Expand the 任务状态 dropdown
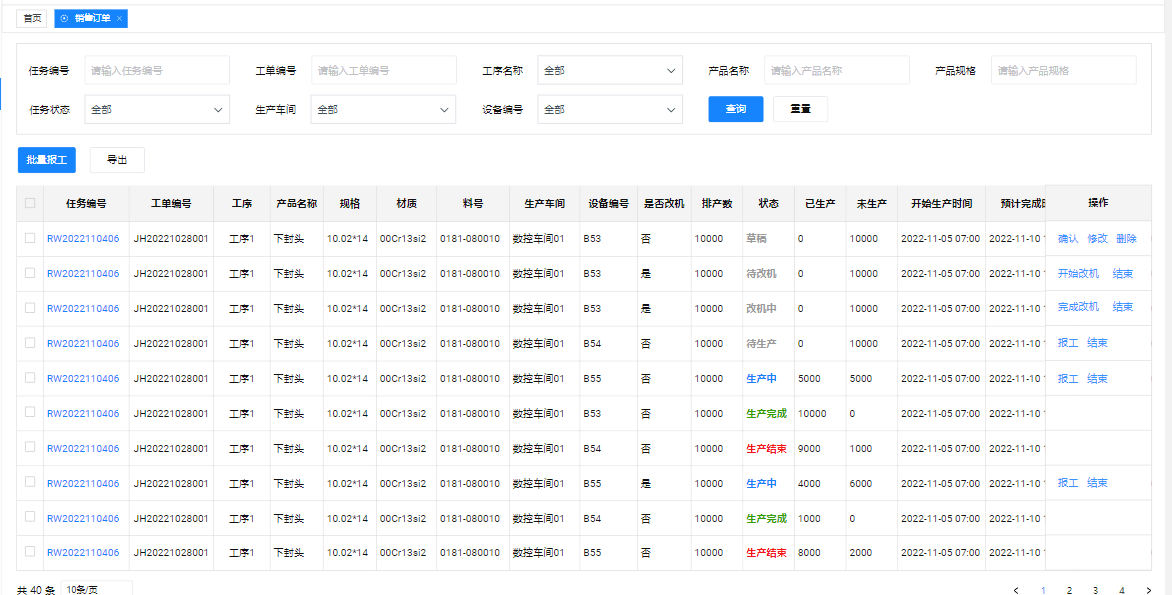The height and width of the screenshot is (595, 1172). [157, 109]
